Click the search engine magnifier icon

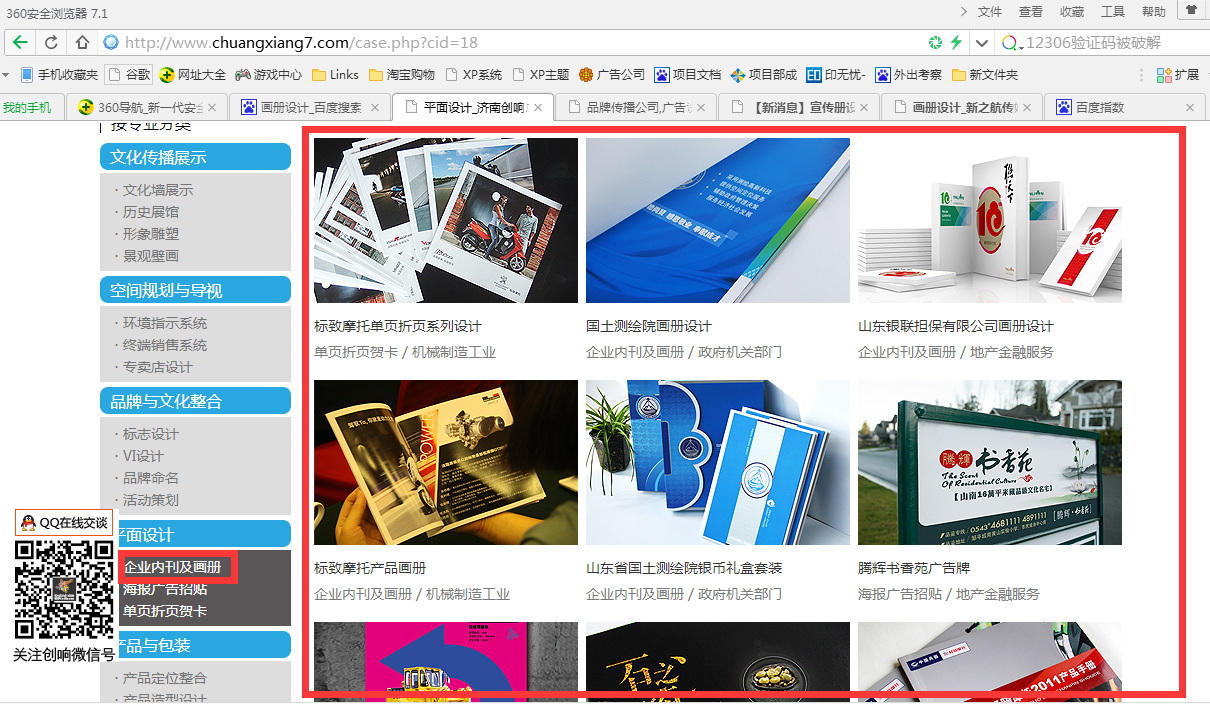click(x=1011, y=43)
